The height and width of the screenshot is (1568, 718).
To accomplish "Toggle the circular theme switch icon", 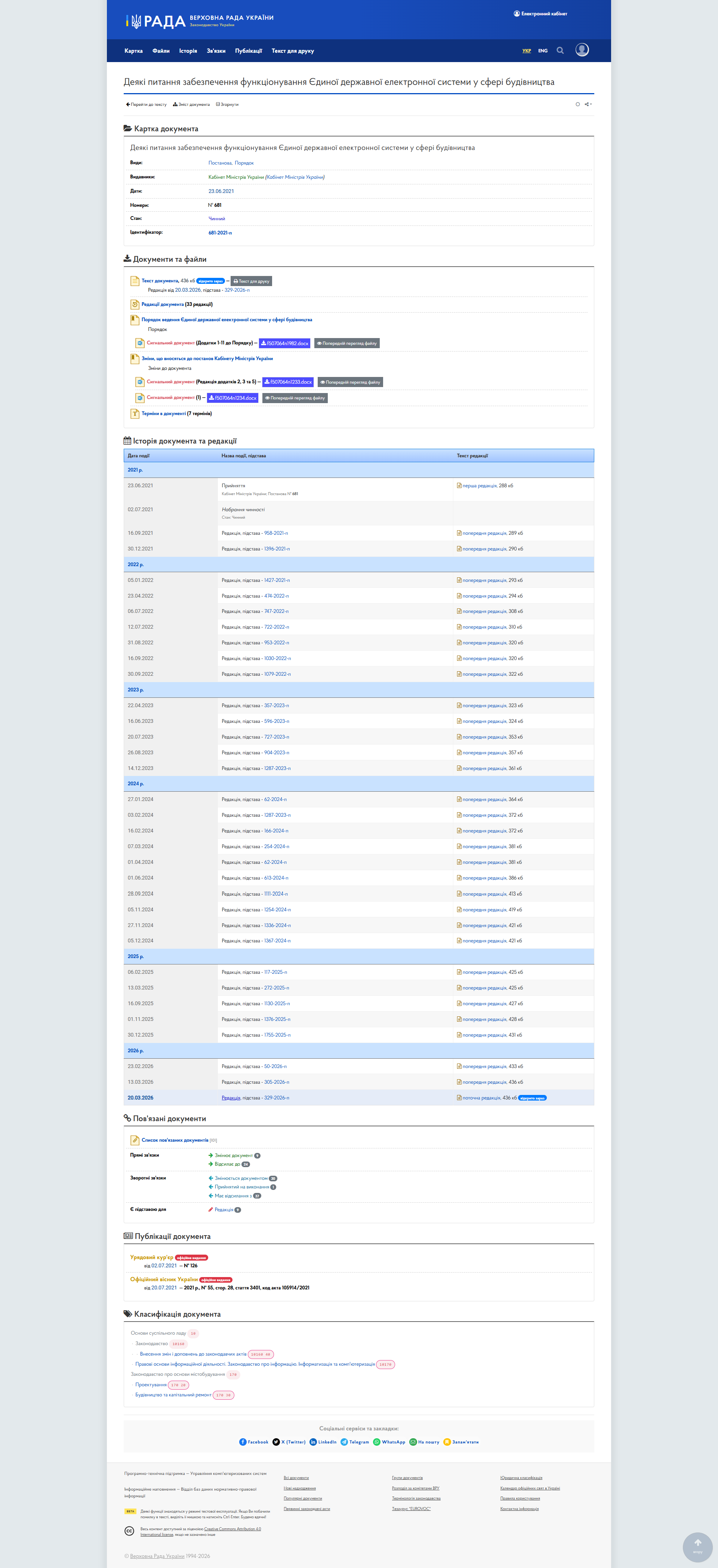I will tap(577, 104).
